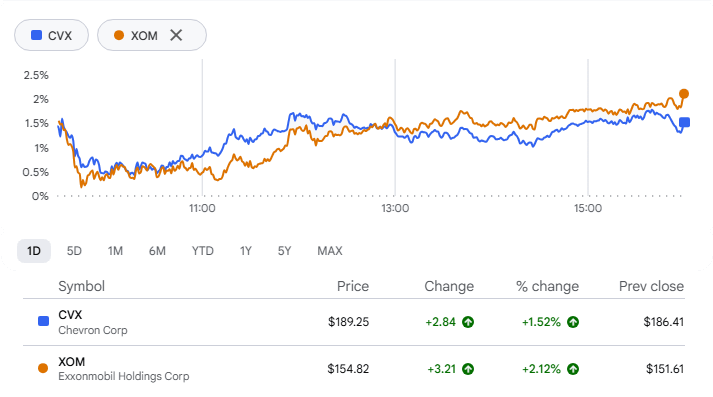This screenshot has height=397, width=713.
Task: Click green up-arrow icon beside XOM +3.21
Action: pyautogui.click(x=468, y=369)
